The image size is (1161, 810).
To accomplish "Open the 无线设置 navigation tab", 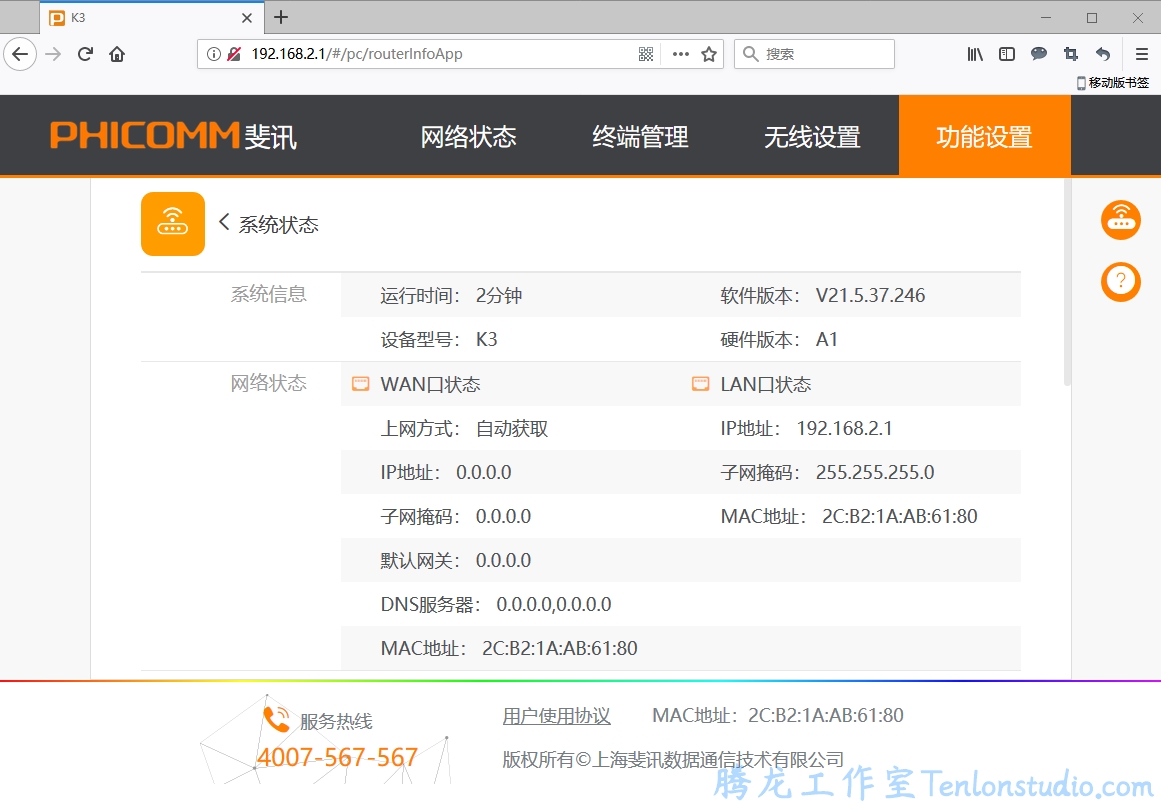I will [x=812, y=137].
